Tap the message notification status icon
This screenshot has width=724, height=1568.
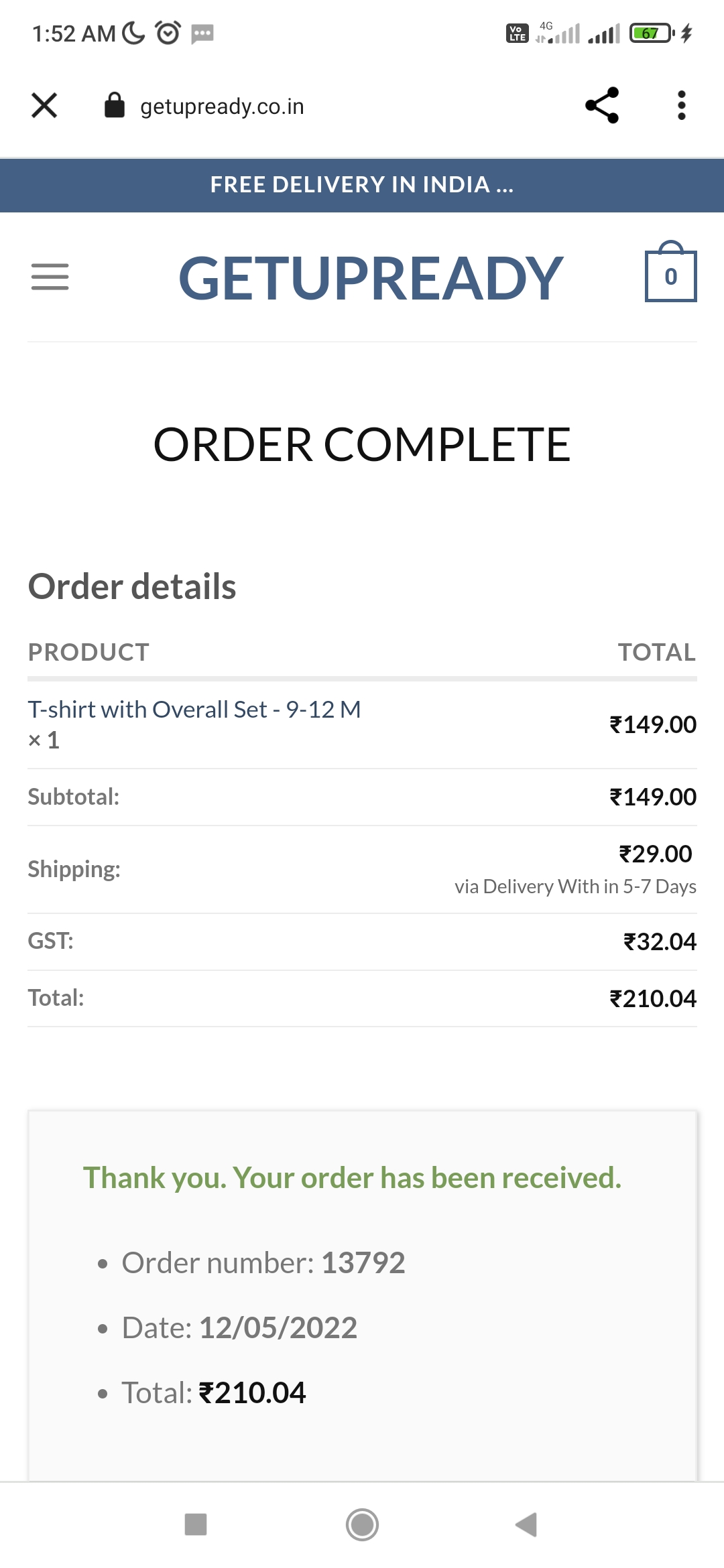point(202,33)
